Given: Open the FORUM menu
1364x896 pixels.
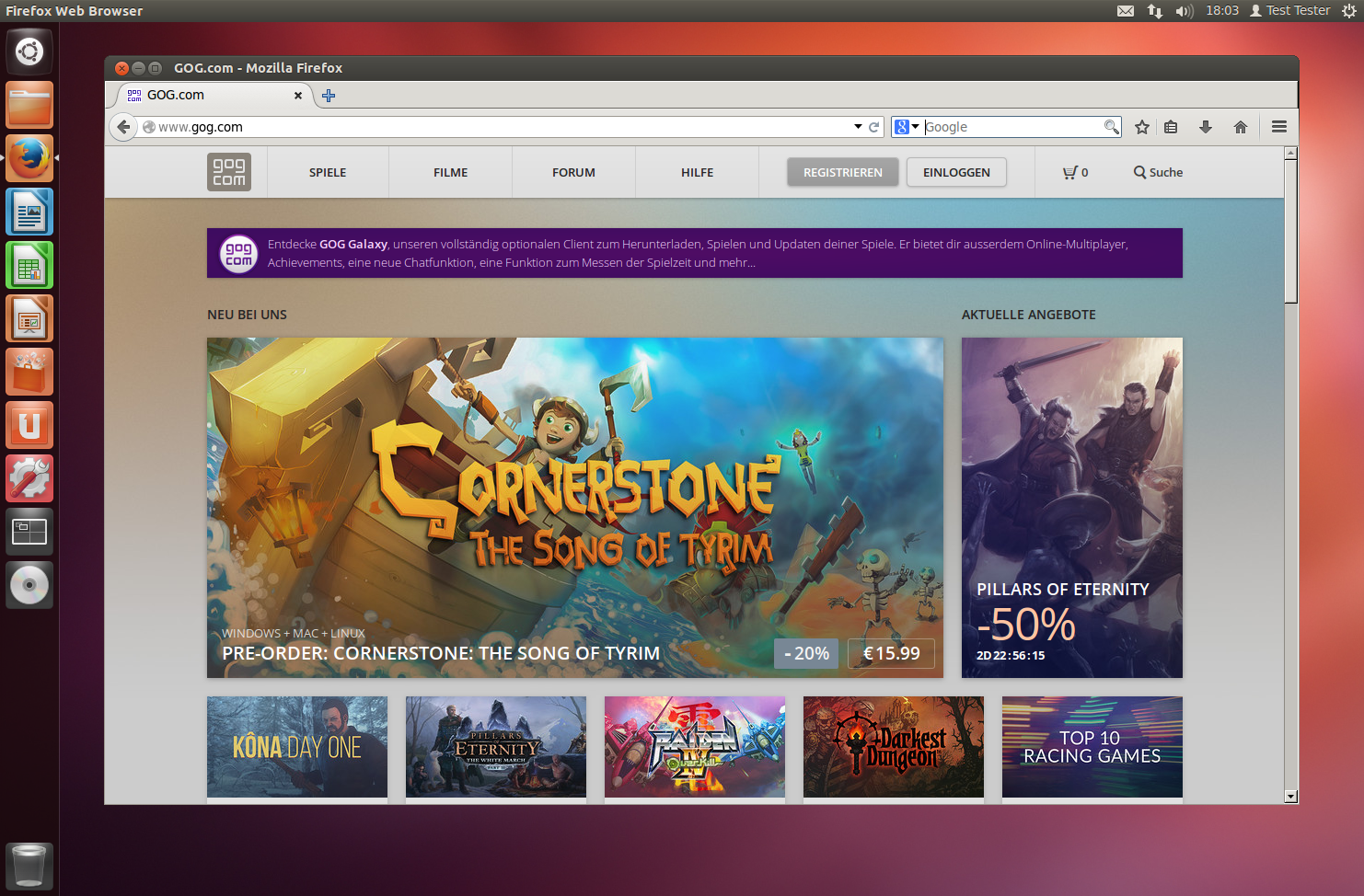Looking at the screenshot, I should [573, 172].
